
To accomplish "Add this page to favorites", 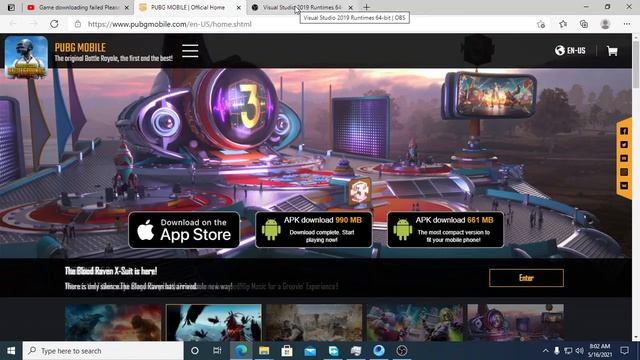I will 541,24.
